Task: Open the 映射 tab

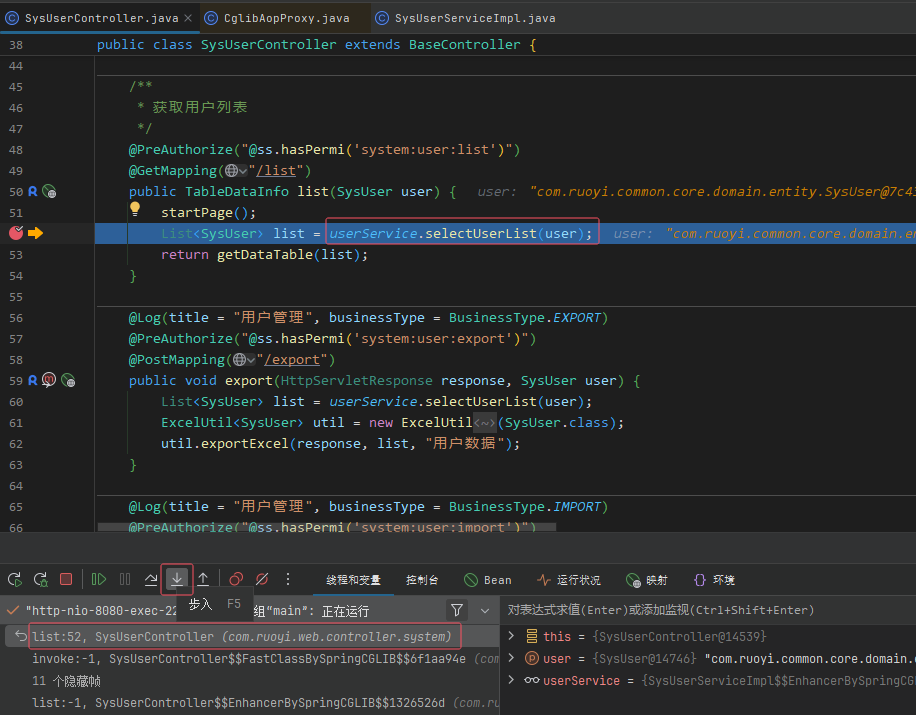Action: click(x=646, y=580)
